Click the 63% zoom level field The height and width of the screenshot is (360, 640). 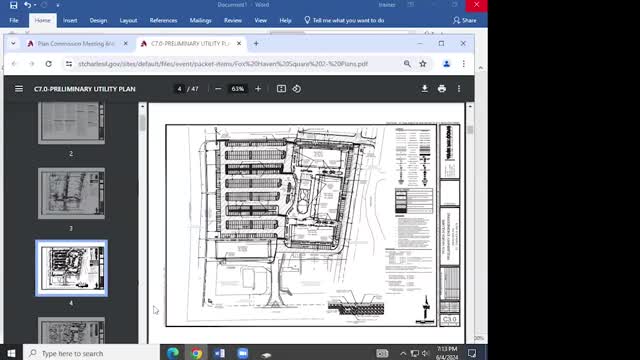point(238,89)
